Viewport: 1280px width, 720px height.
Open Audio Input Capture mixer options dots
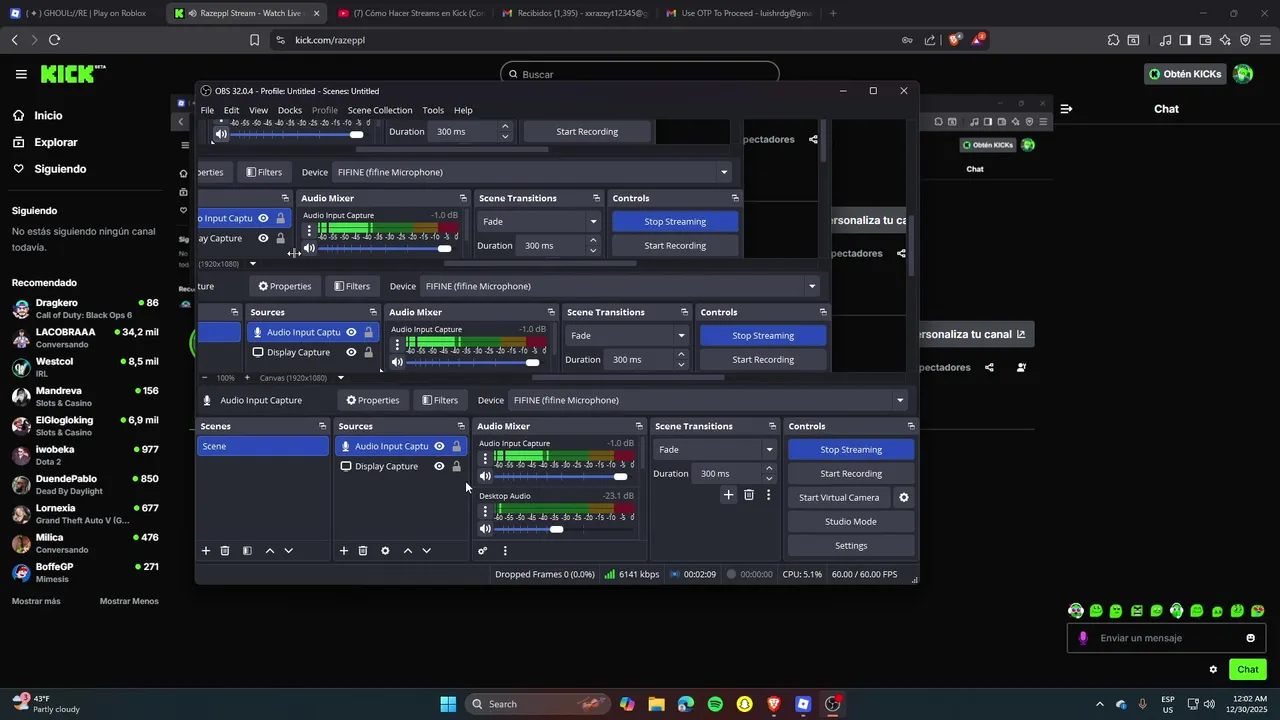coord(486,459)
